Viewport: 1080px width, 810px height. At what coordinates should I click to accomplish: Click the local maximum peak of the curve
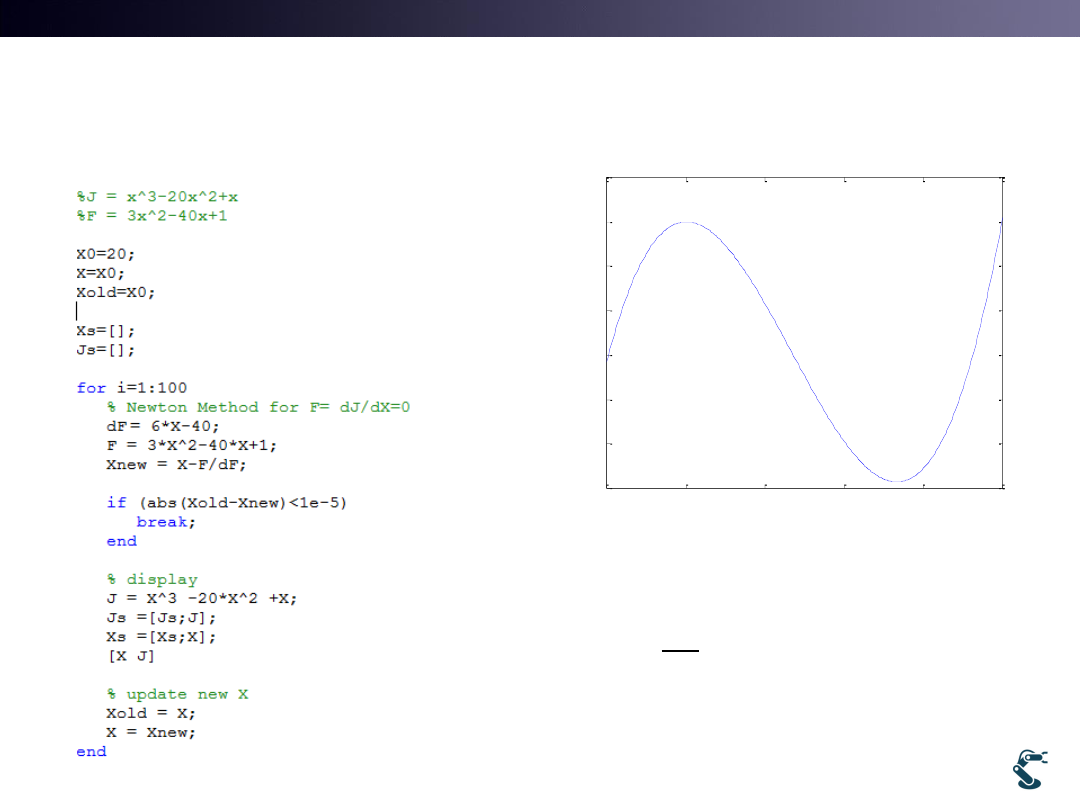click(686, 223)
